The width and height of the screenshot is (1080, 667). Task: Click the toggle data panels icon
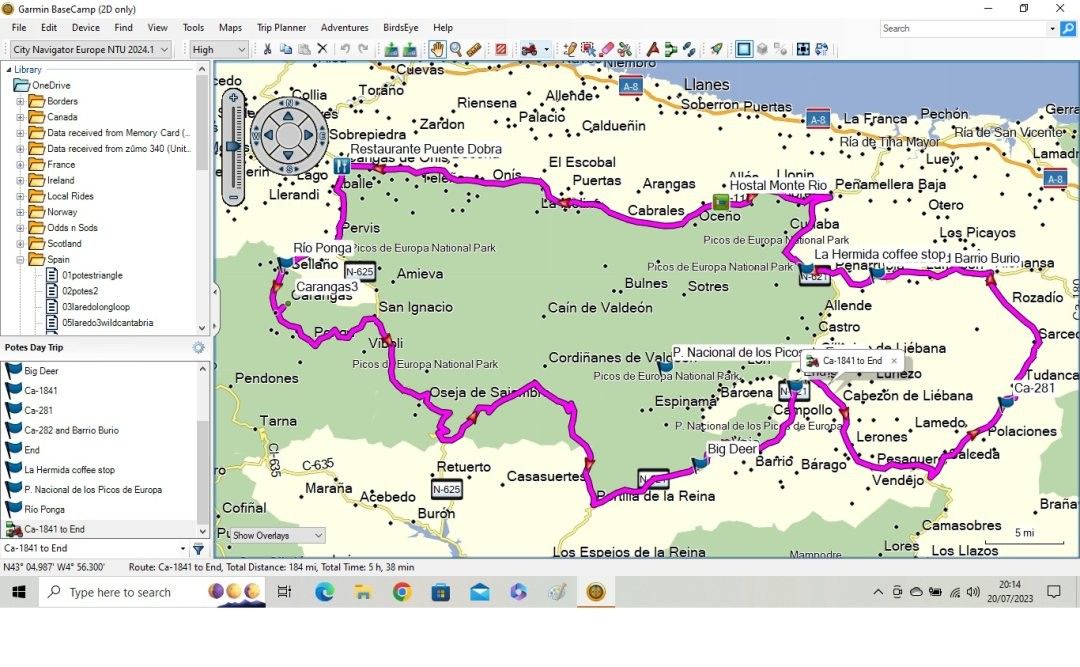(x=822, y=50)
